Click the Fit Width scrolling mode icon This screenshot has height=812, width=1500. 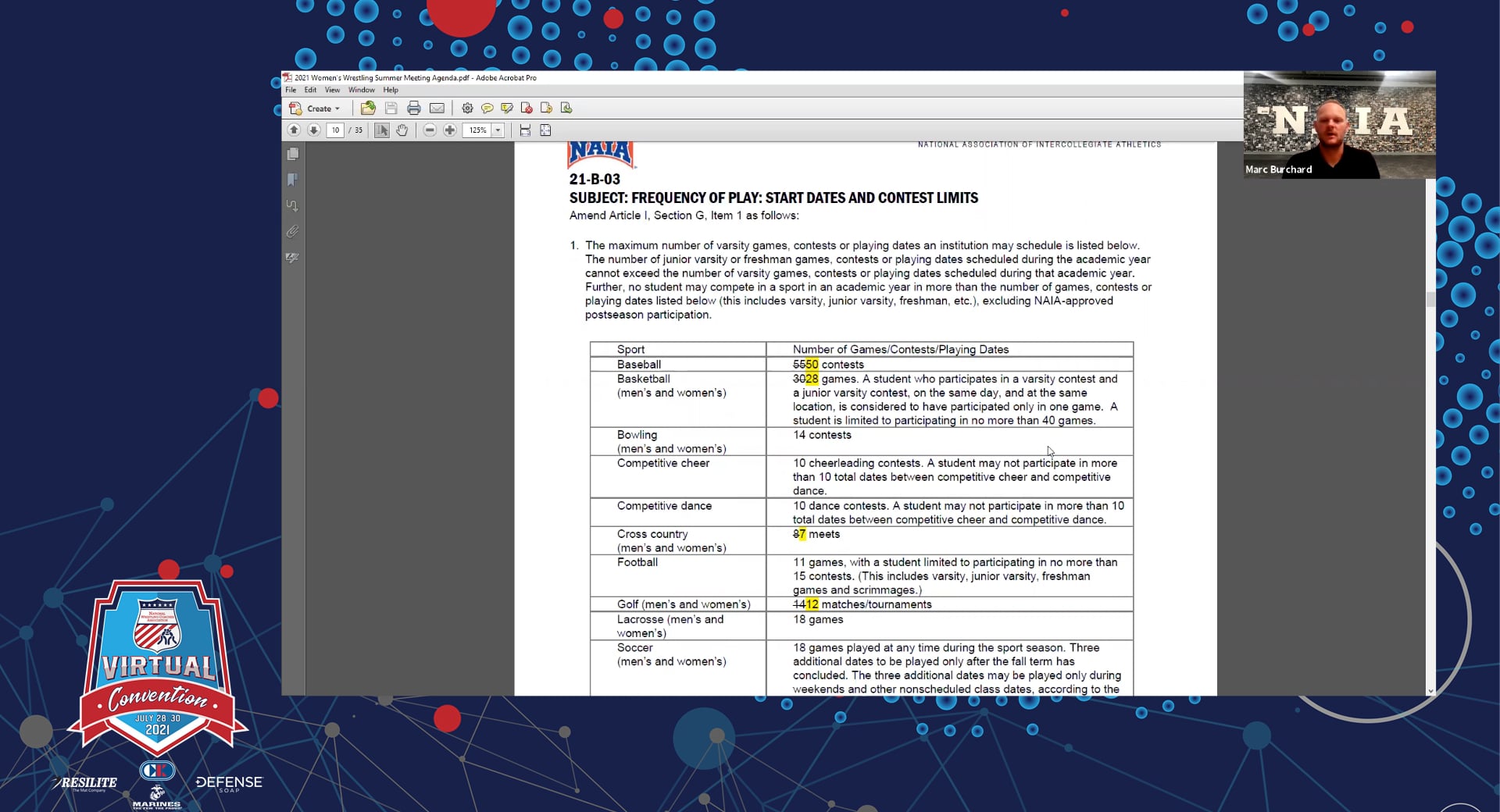[525, 130]
